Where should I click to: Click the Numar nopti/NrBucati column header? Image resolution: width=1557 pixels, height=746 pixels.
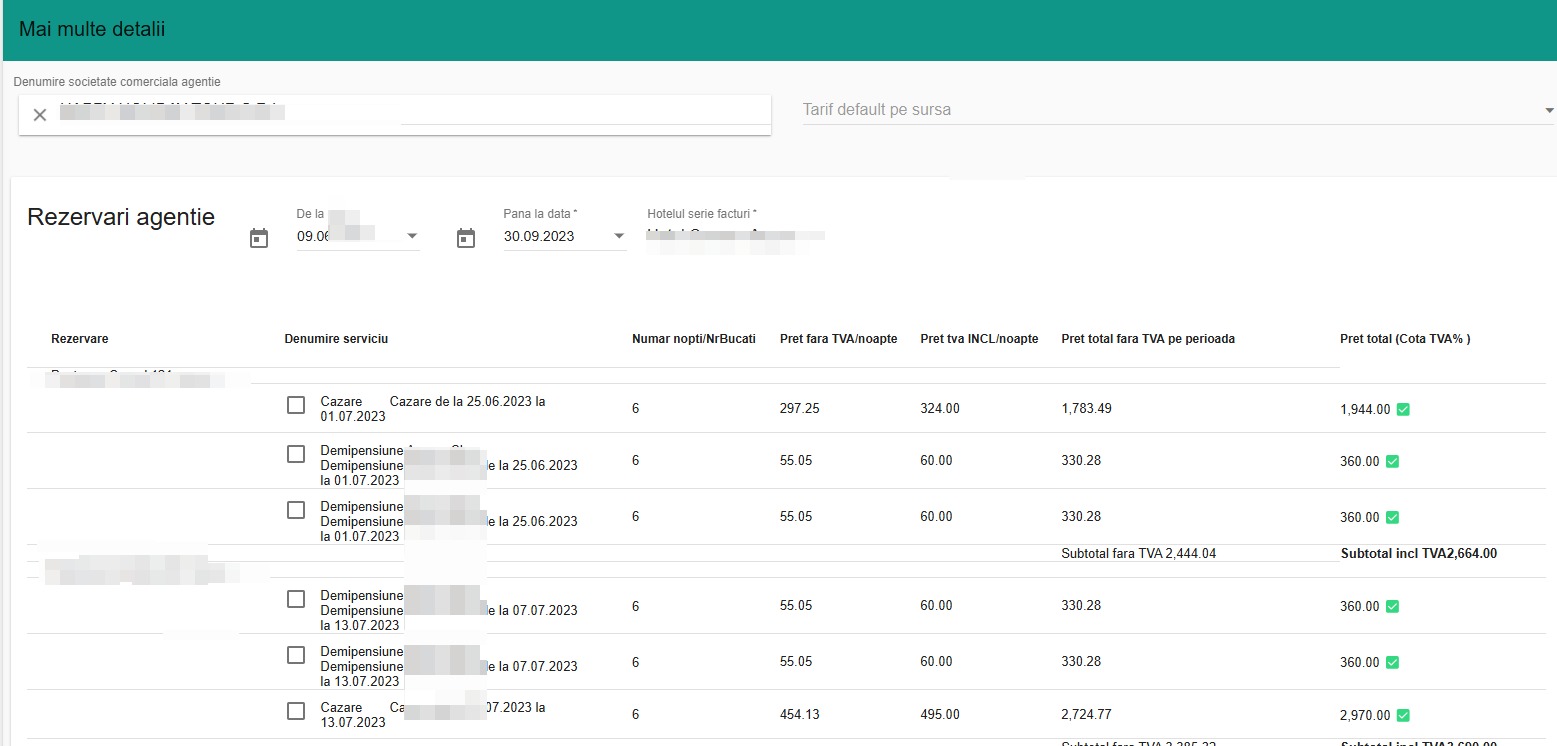click(694, 339)
